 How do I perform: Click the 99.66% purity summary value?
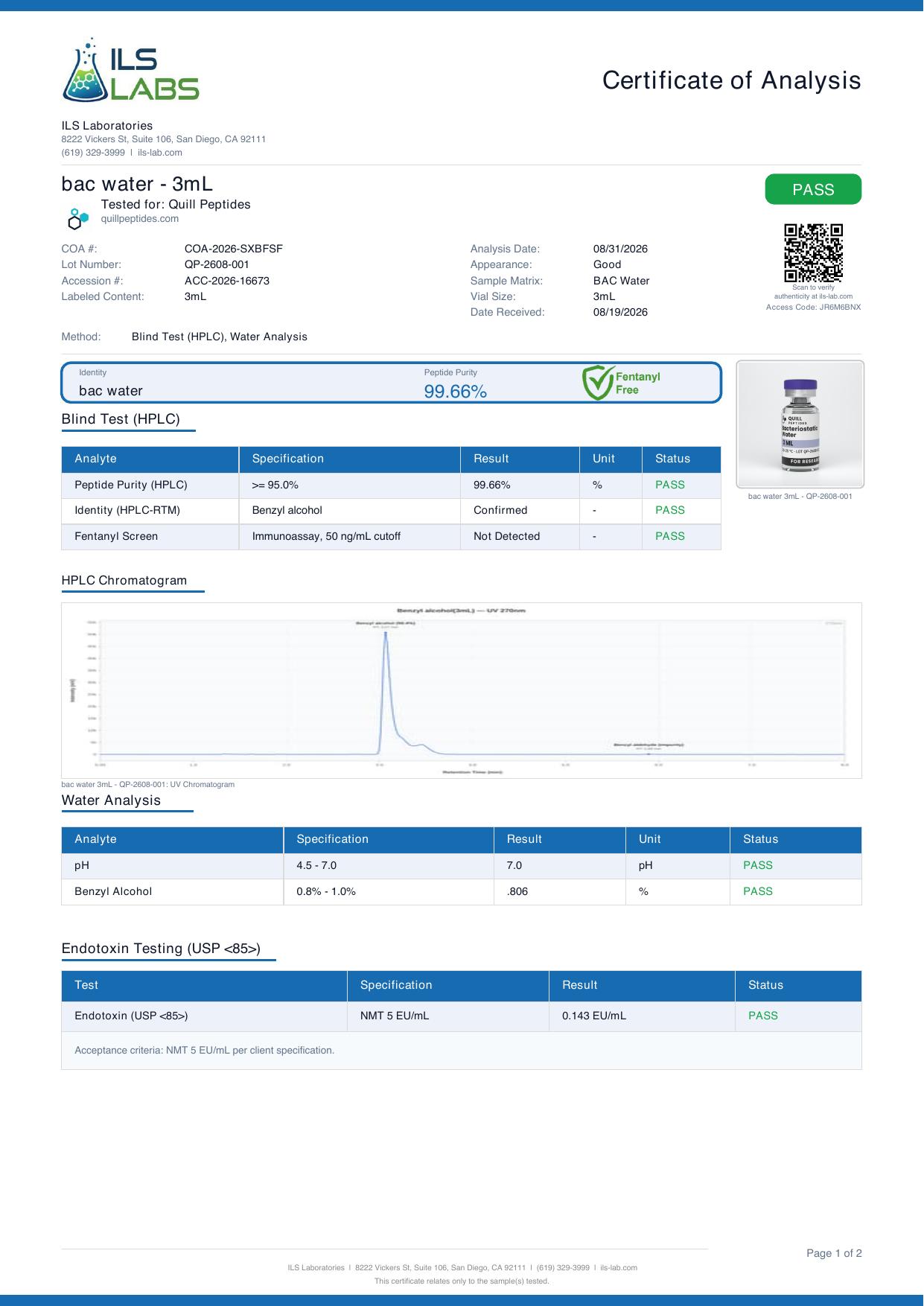pyautogui.click(x=456, y=391)
